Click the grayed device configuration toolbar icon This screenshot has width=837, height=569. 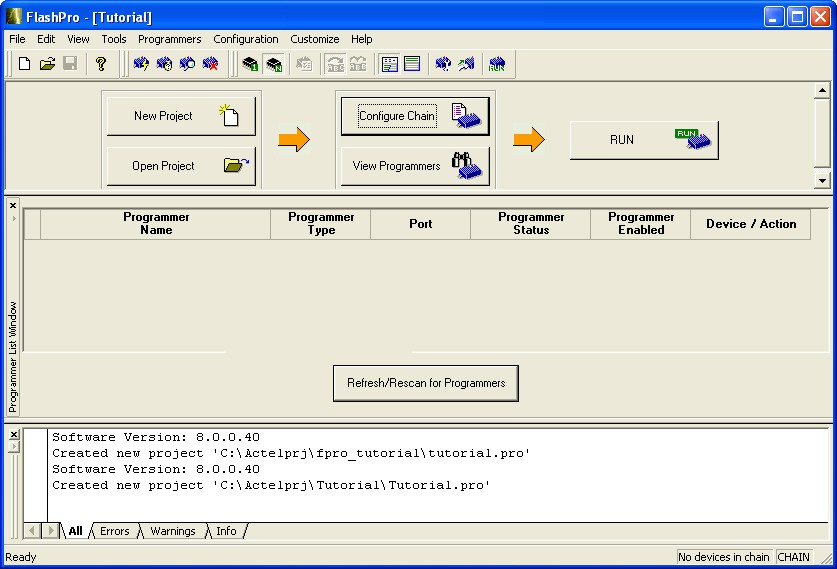pos(304,64)
